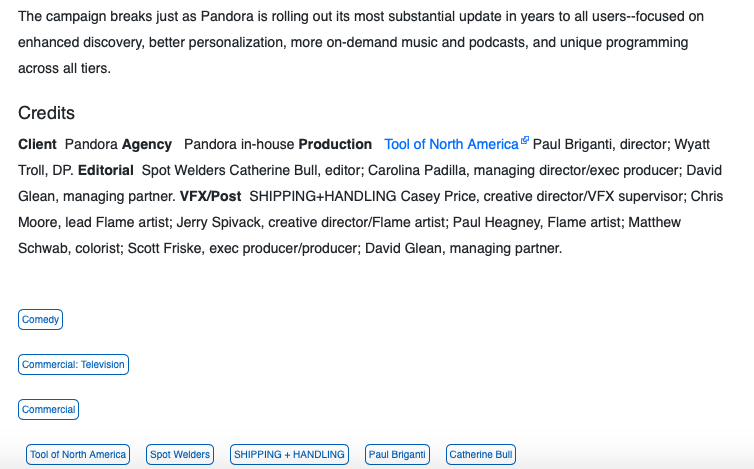Click the SHIPPING+HANDLING text in the credits paragraph
This screenshot has width=754, height=469.
[323, 196]
